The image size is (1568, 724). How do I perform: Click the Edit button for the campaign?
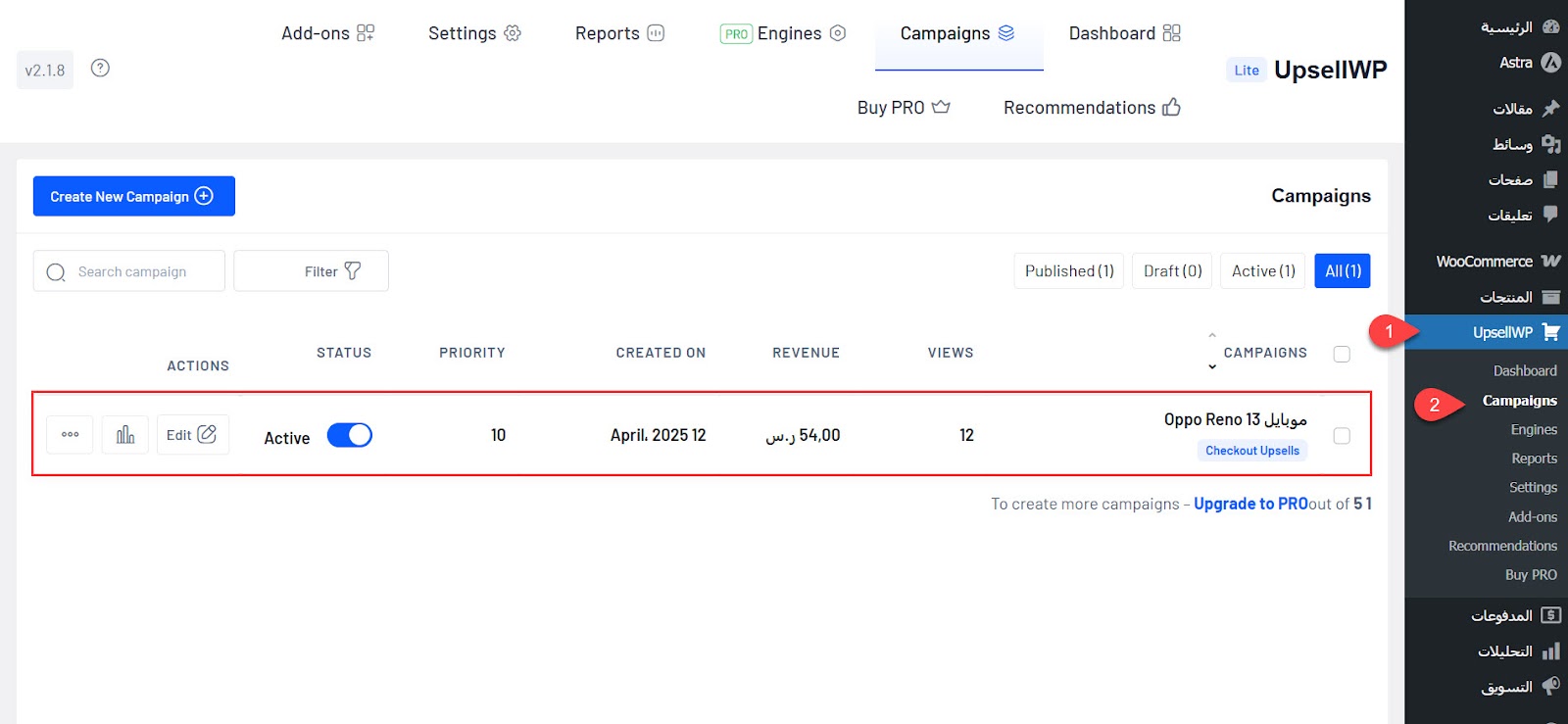(x=192, y=435)
